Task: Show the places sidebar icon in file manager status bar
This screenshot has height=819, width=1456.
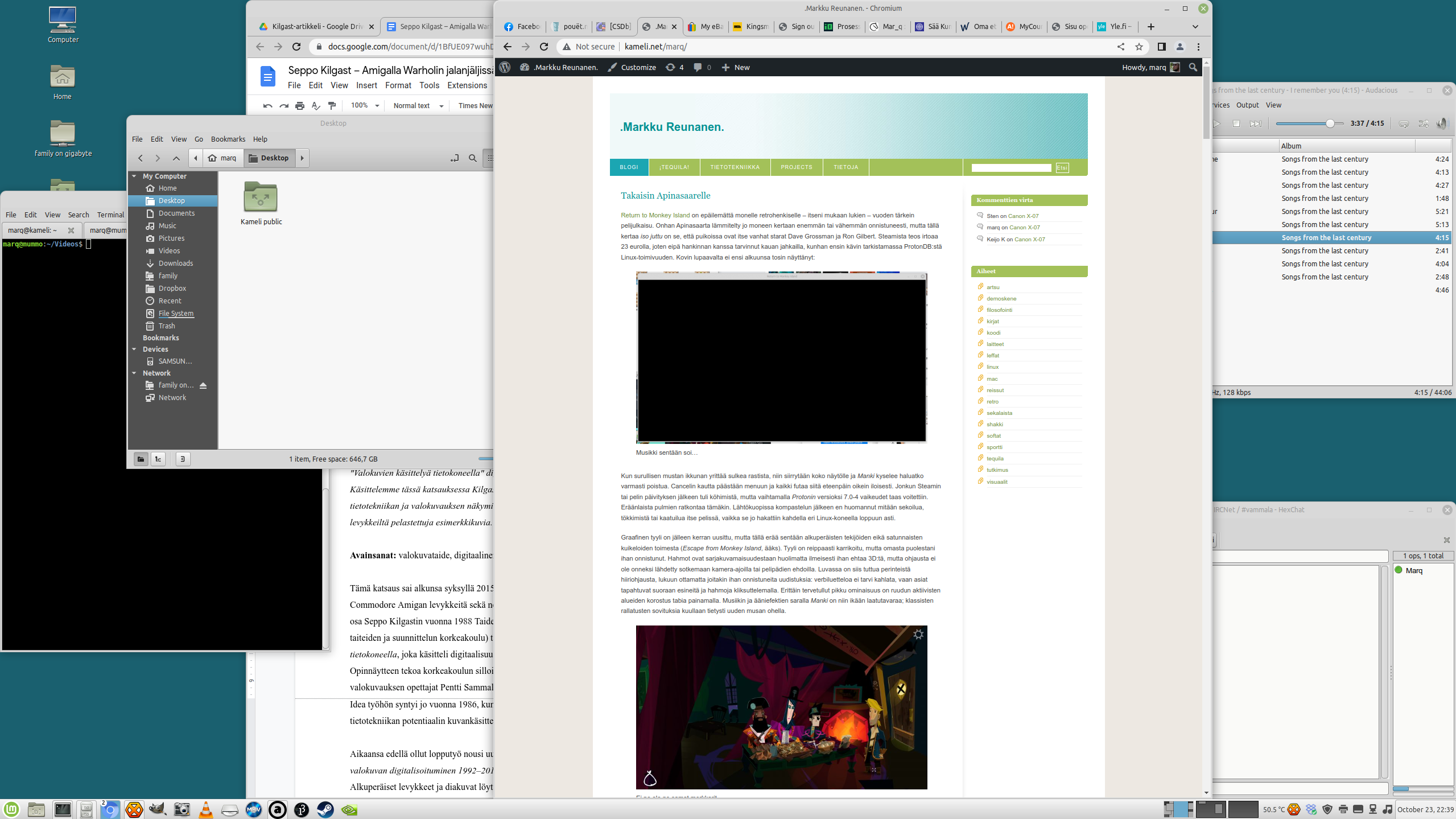Action: [141, 459]
